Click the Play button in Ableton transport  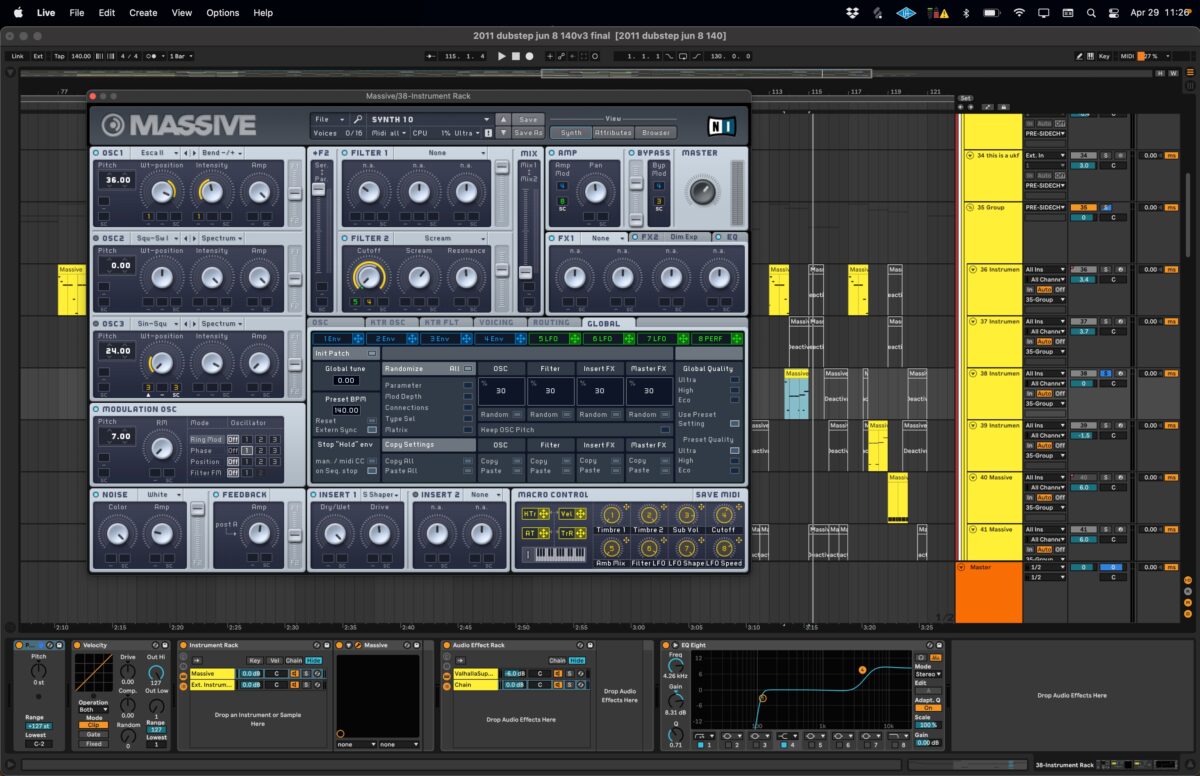click(x=502, y=56)
